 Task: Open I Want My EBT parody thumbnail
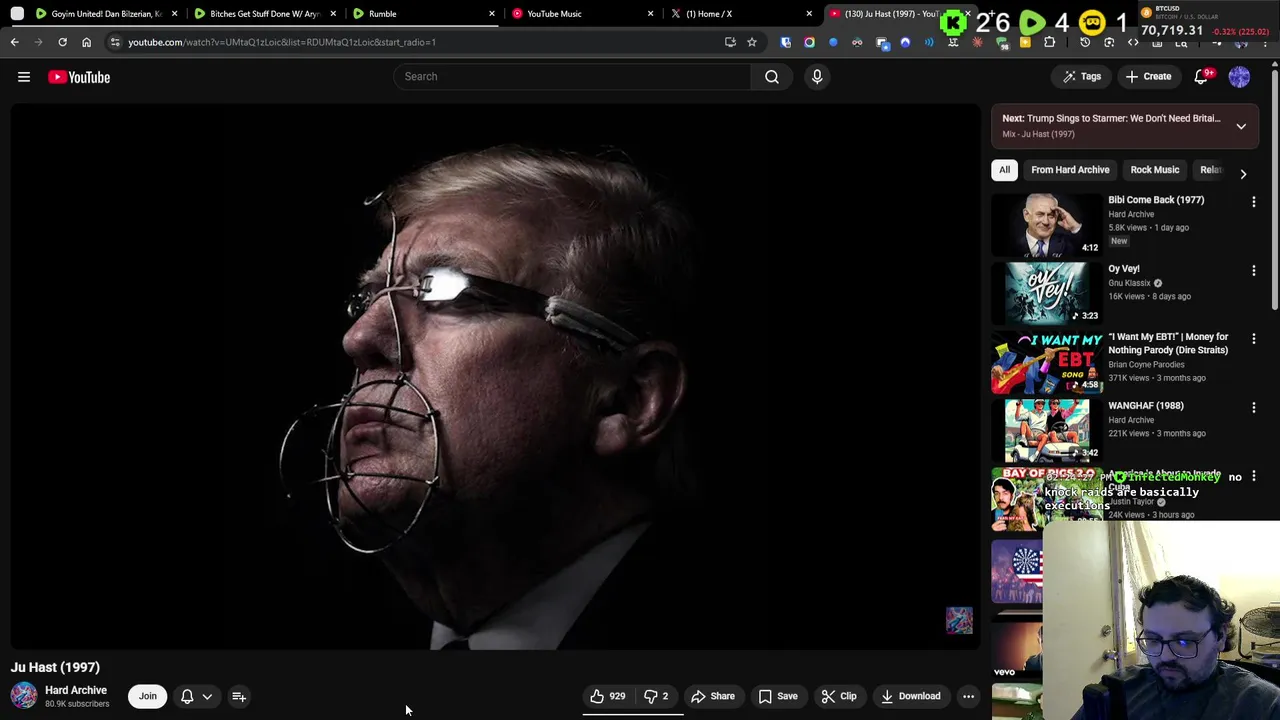(1046, 362)
